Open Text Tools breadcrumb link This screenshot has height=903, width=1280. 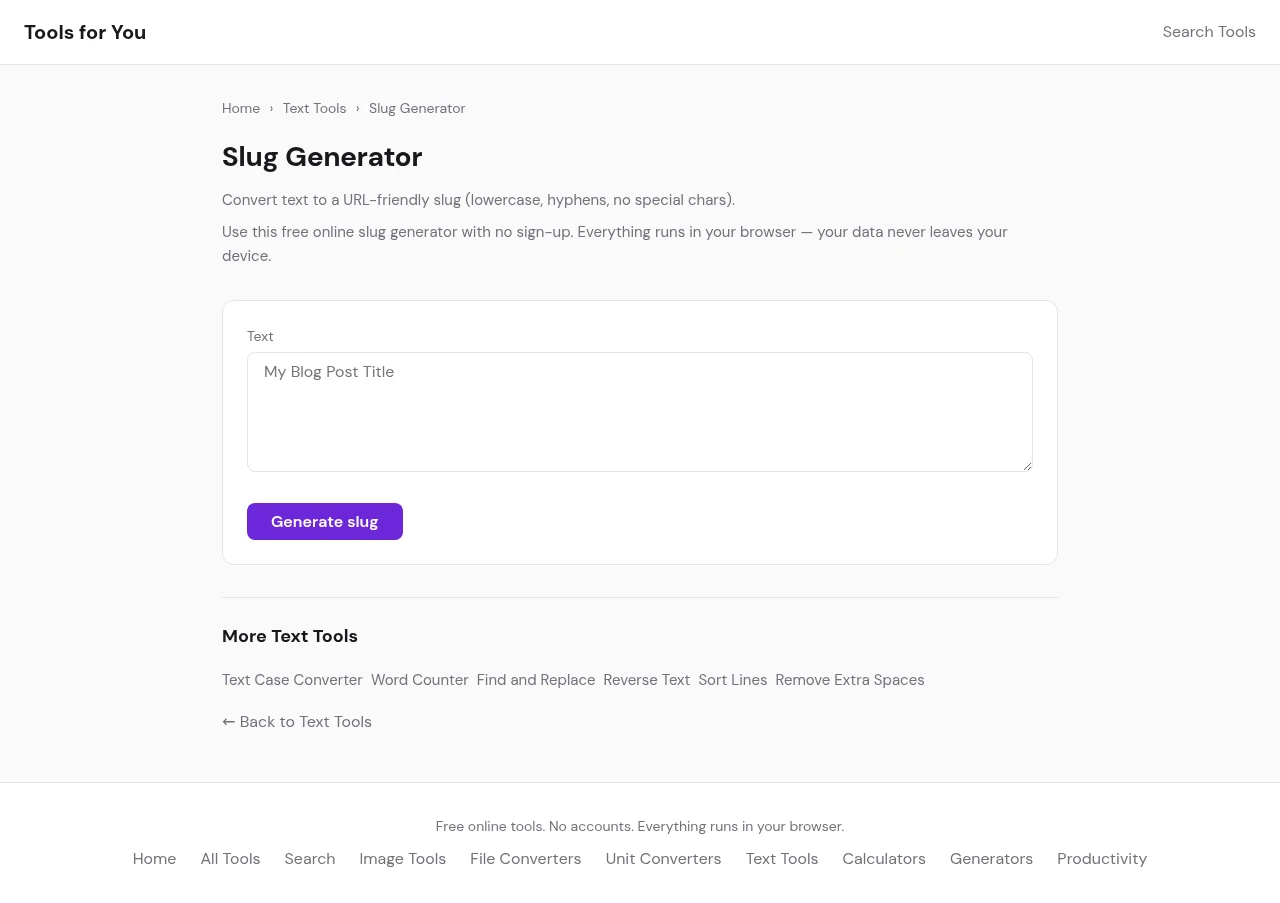[x=314, y=108]
